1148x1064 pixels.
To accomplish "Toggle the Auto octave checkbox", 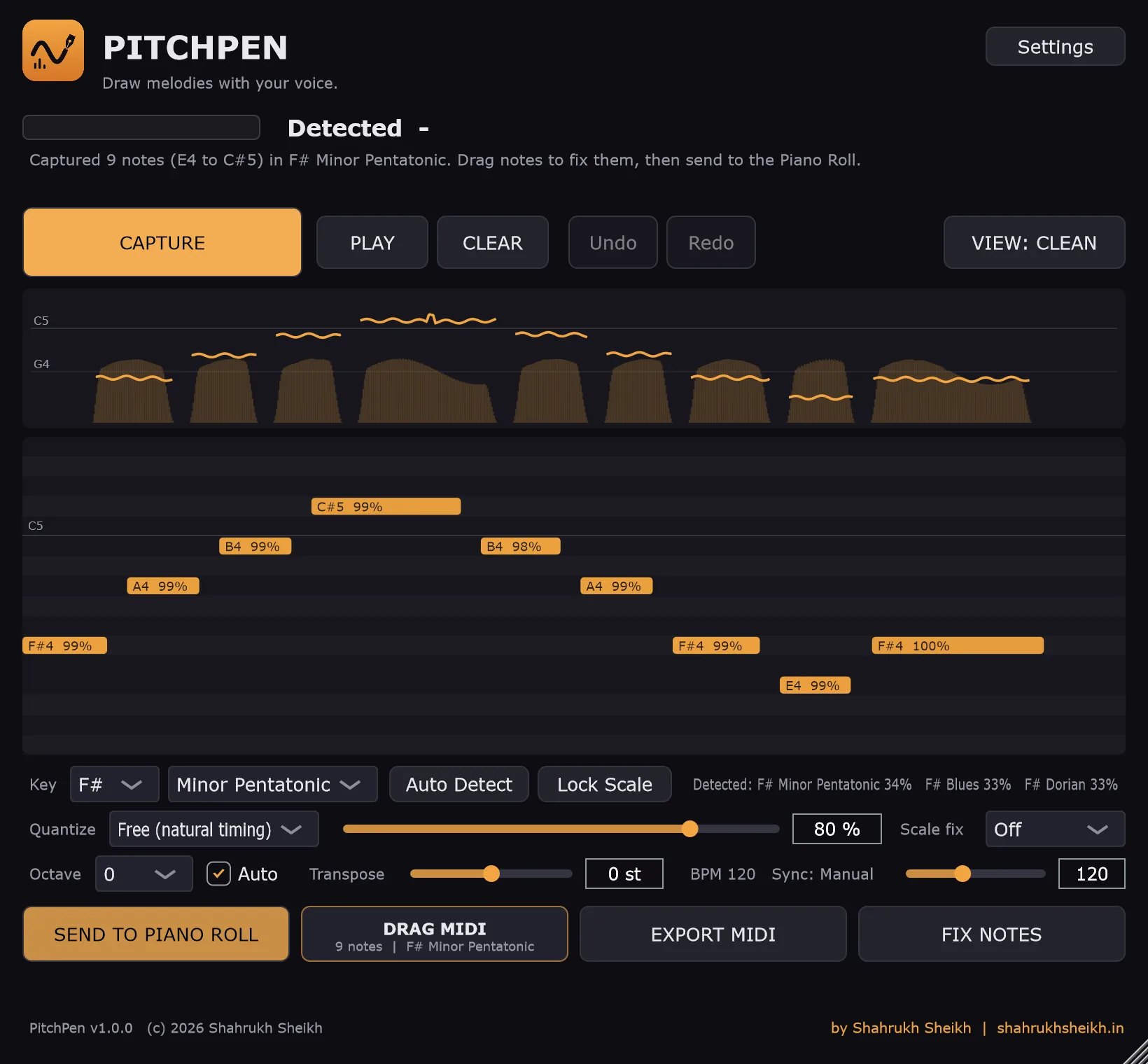I will (x=218, y=874).
